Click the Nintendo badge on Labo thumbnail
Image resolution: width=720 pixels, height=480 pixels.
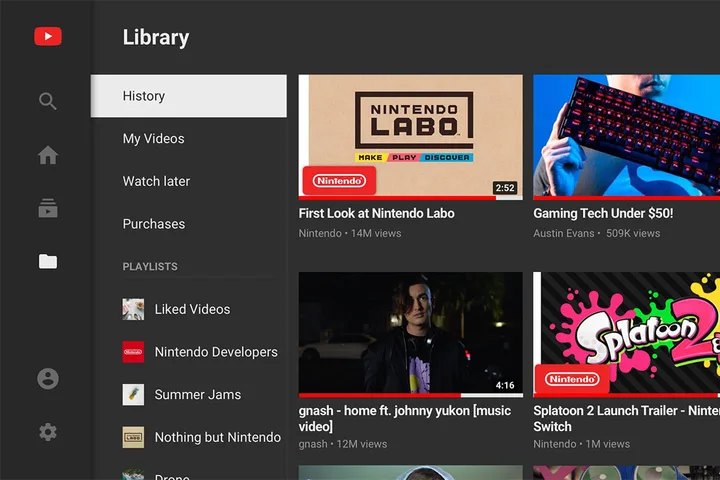point(339,181)
